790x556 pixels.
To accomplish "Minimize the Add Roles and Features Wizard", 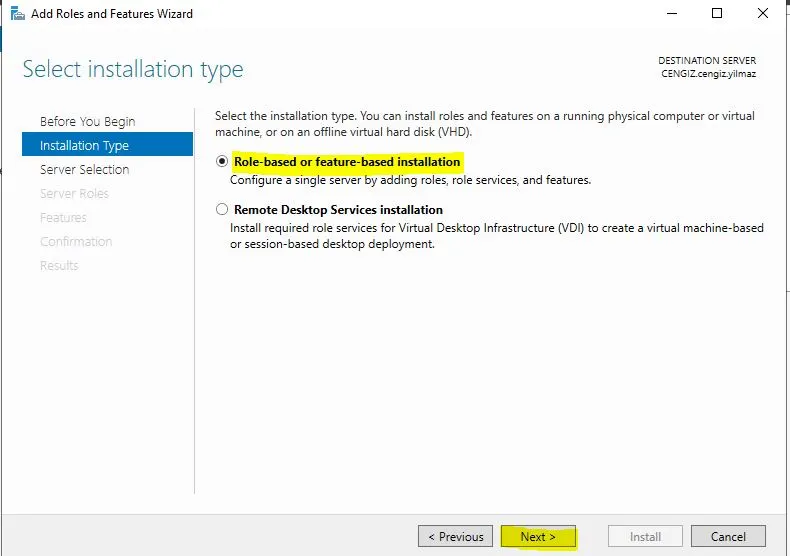I will point(670,14).
